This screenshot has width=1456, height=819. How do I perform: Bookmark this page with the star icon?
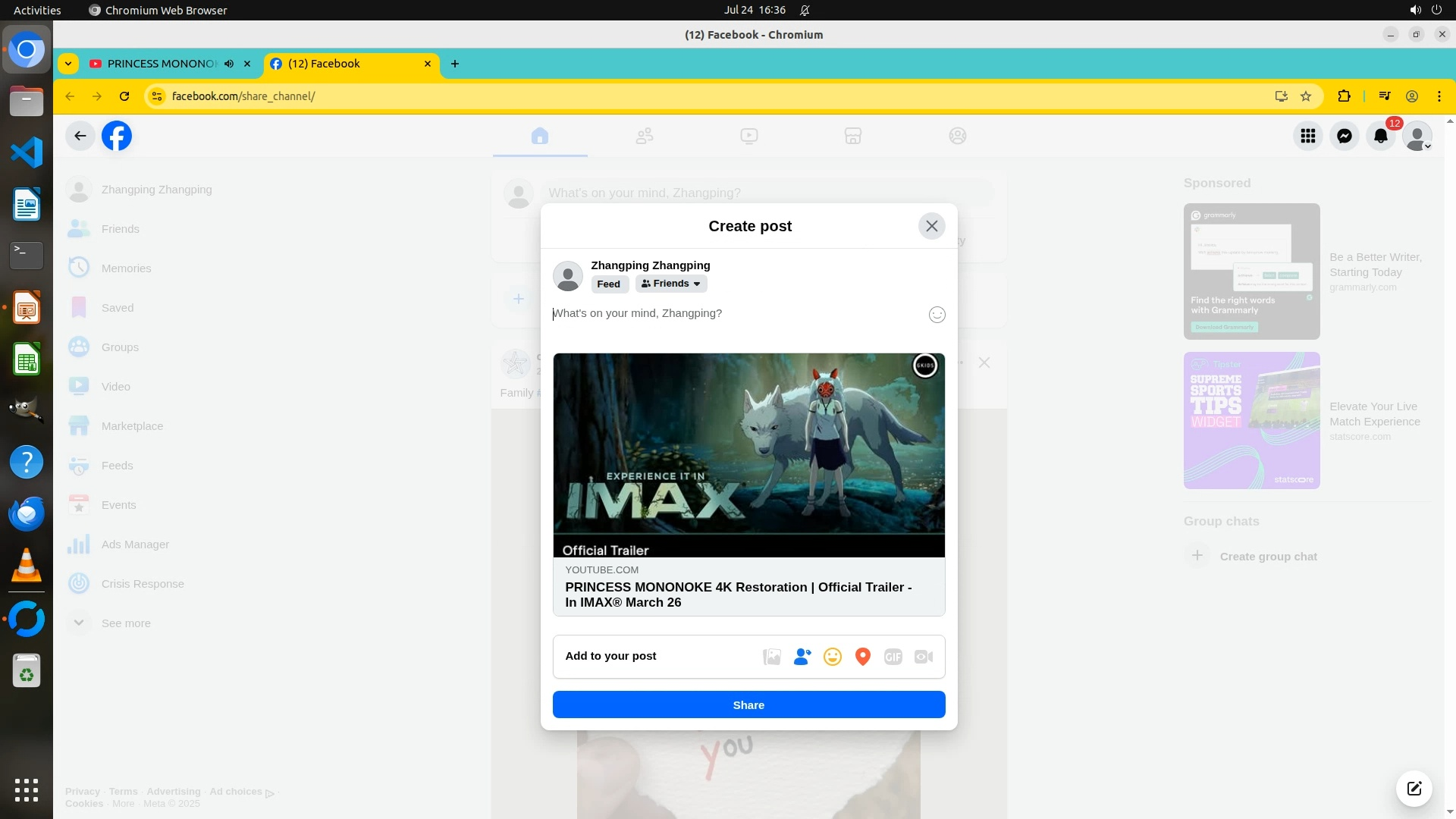[1306, 96]
